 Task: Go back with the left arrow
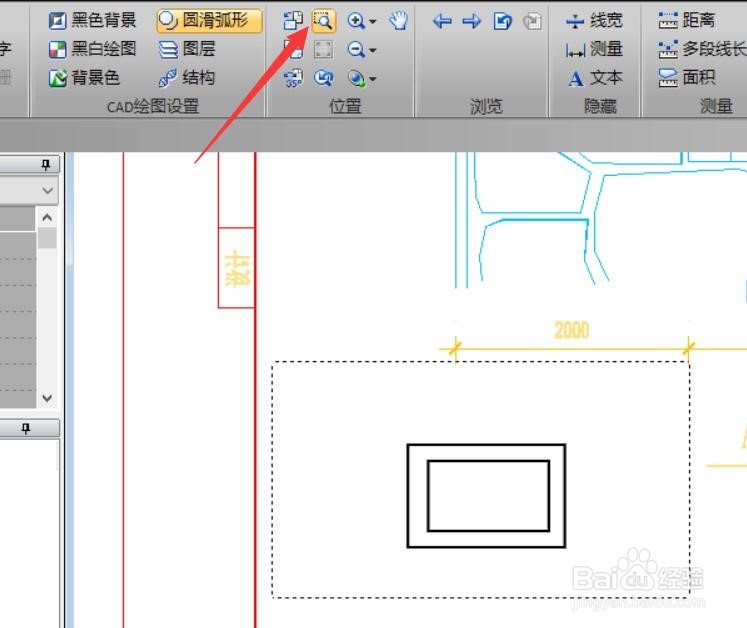coord(442,21)
